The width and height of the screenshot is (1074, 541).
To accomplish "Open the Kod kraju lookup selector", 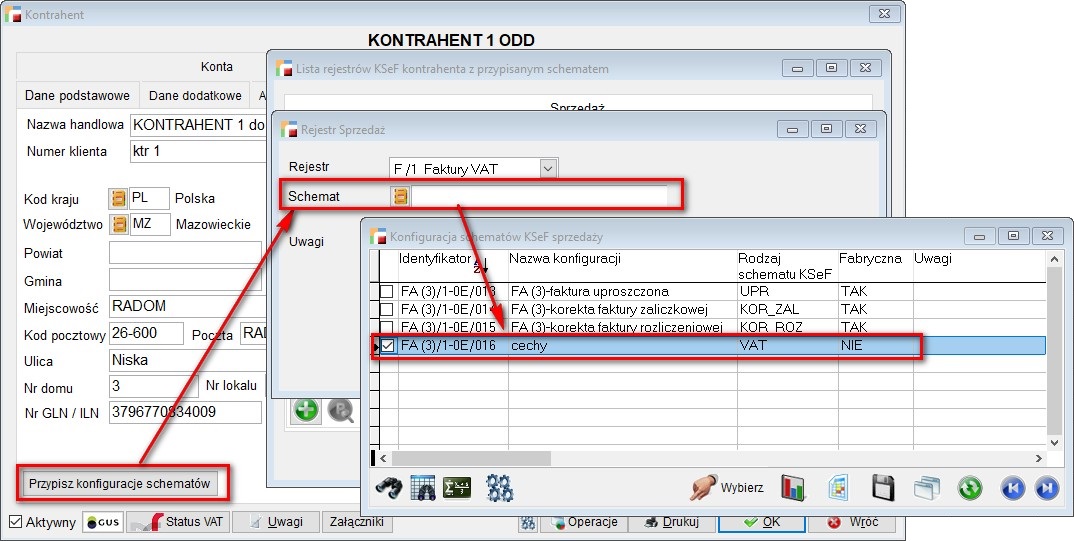I will (118, 198).
